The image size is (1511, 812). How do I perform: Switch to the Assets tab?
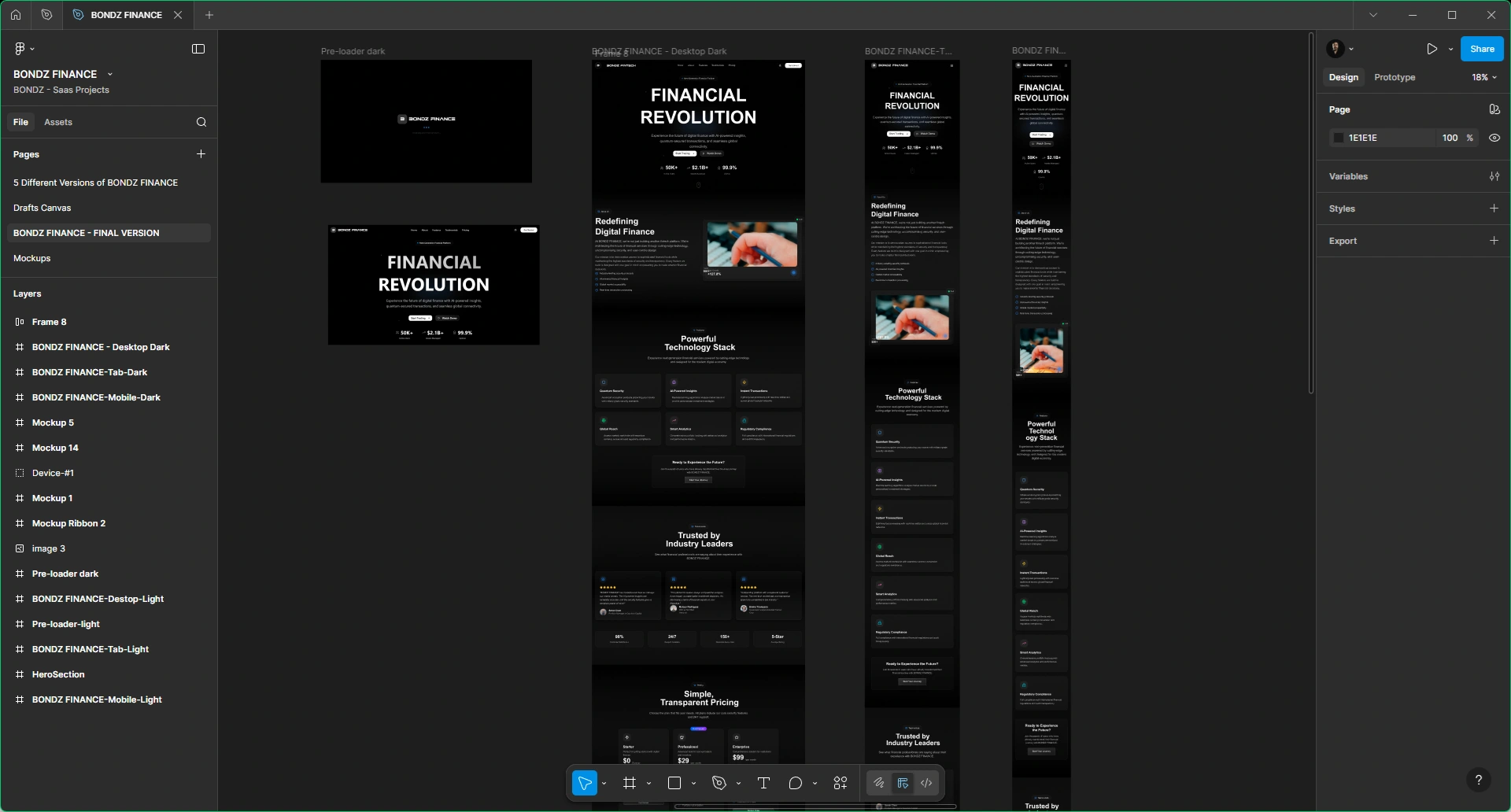[x=59, y=122]
